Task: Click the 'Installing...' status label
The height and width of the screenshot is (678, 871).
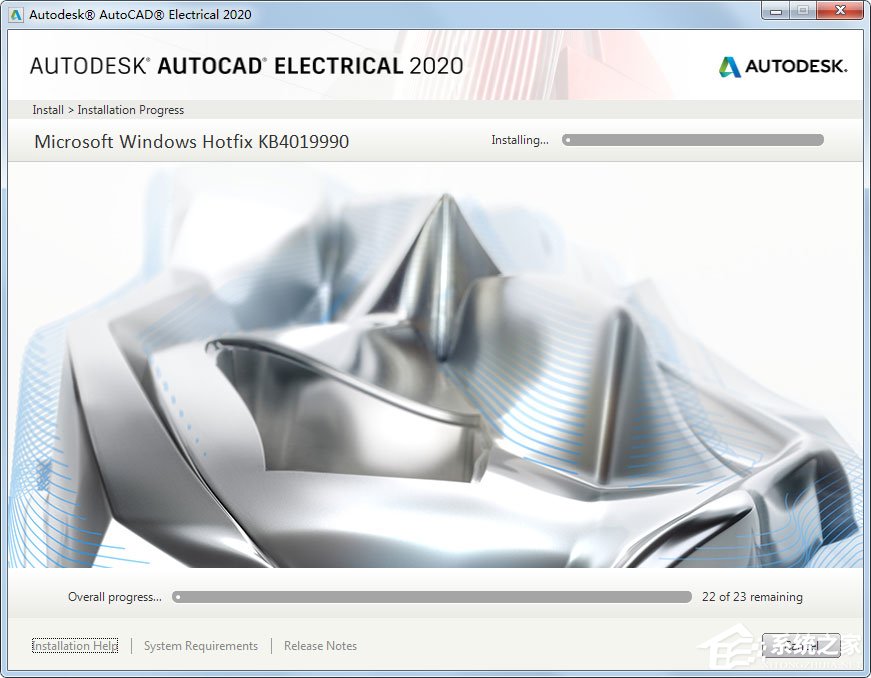Action: click(x=520, y=140)
